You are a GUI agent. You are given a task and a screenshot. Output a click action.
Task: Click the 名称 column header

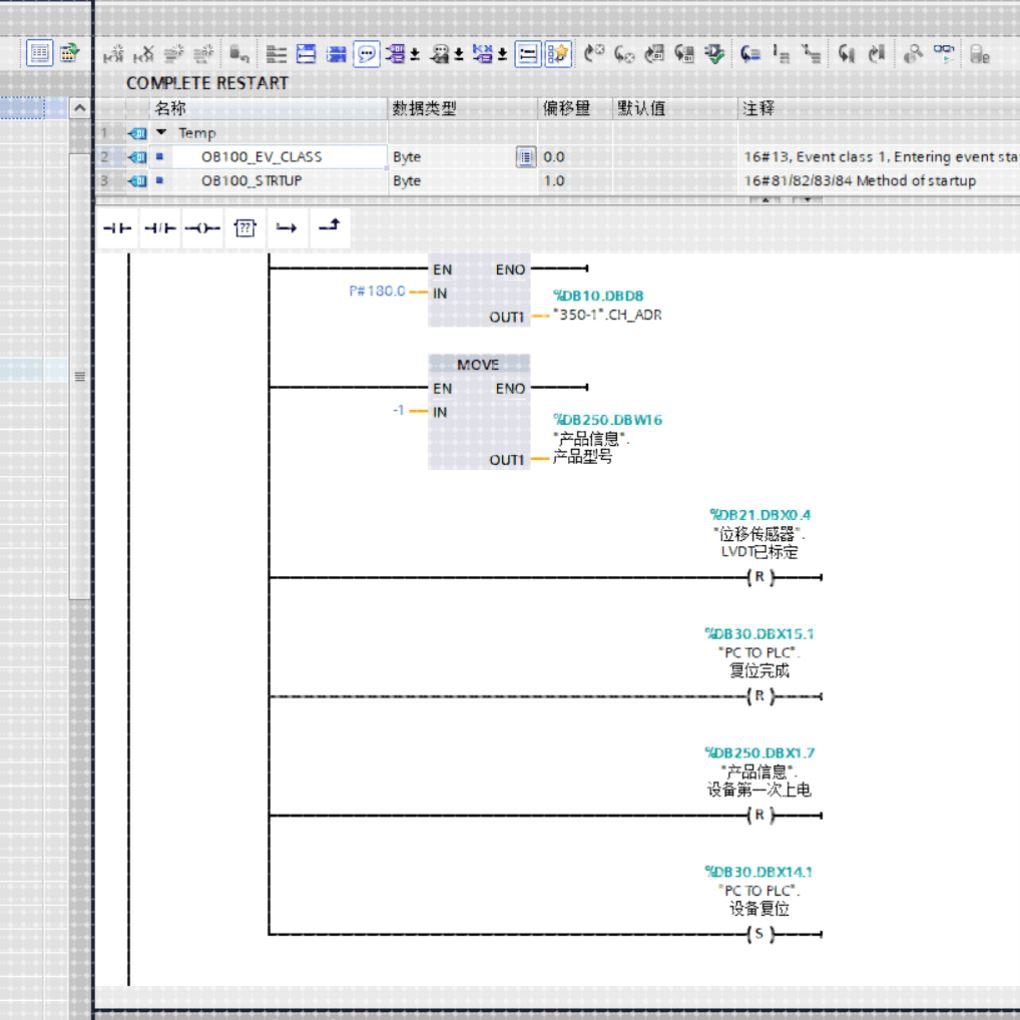[x=269, y=108]
